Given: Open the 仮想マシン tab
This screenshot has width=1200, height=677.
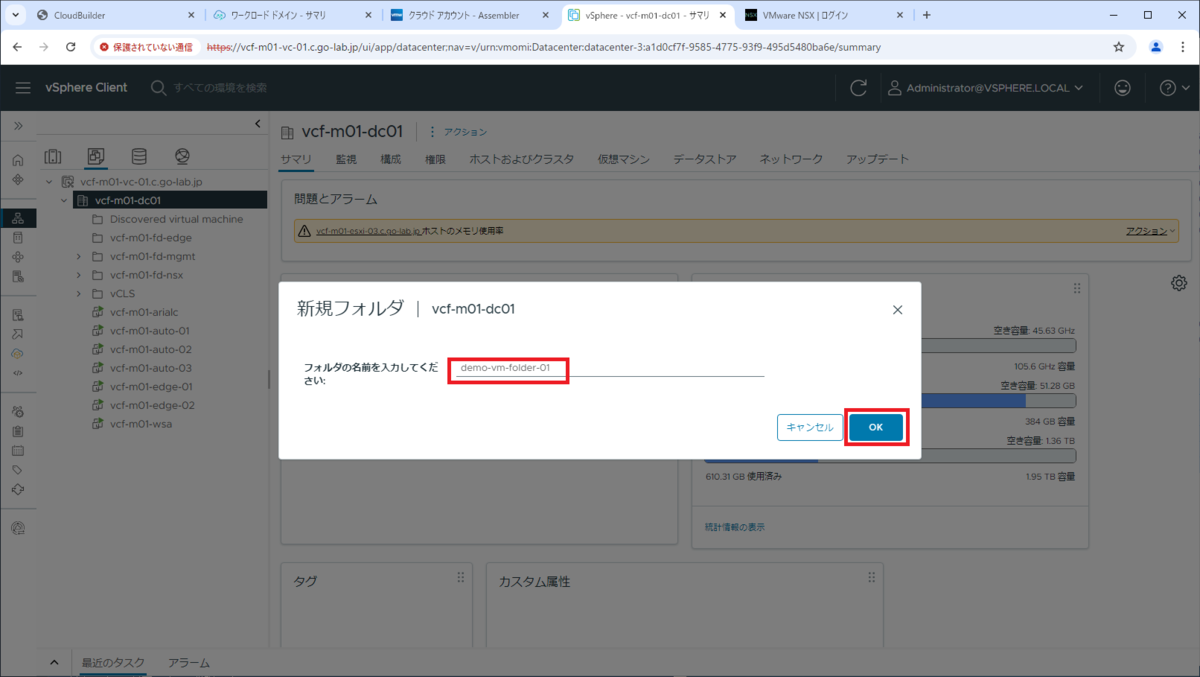Looking at the screenshot, I should point(624,159).
